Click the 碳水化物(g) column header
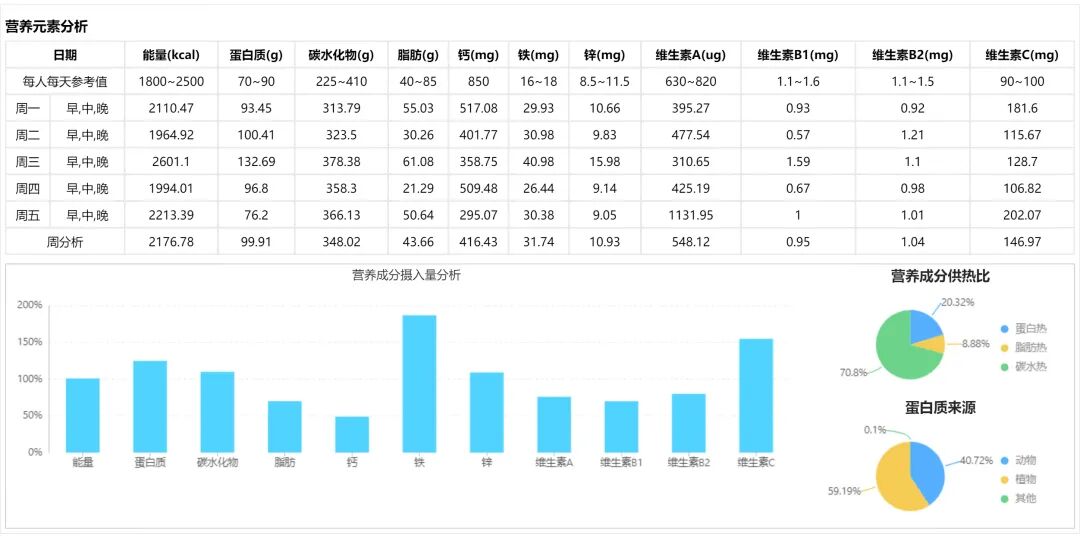The width and height of the screenshot is (1080, 552). coord(341,55)
